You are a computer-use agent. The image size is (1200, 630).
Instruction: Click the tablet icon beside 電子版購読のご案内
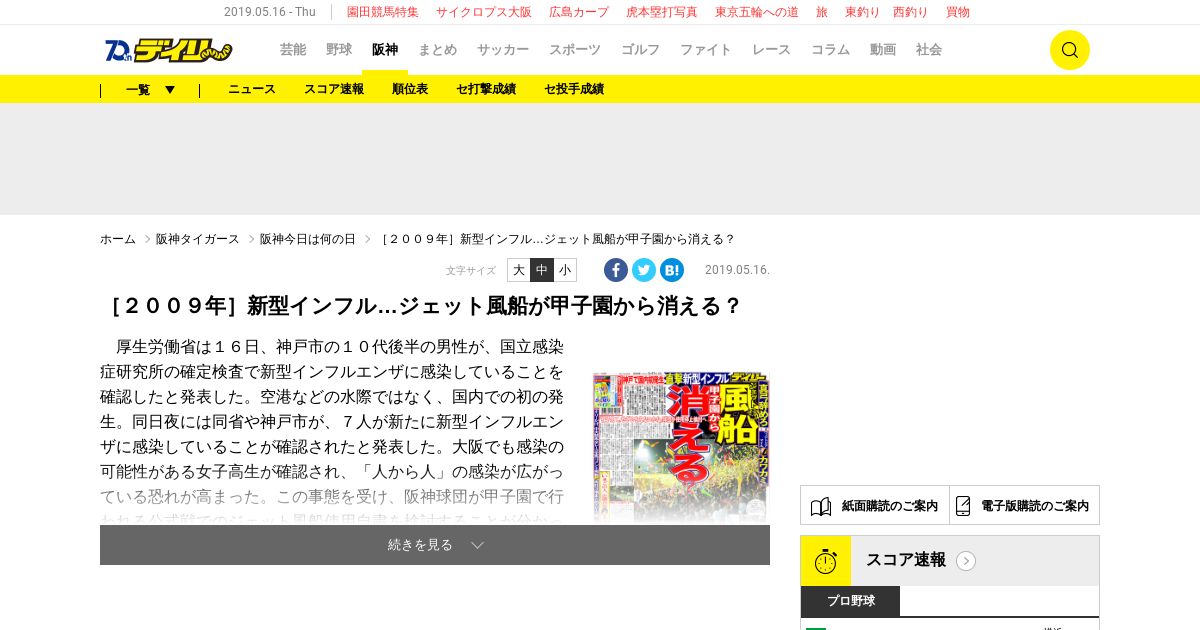pyautogui.click(x=963, y=506)
